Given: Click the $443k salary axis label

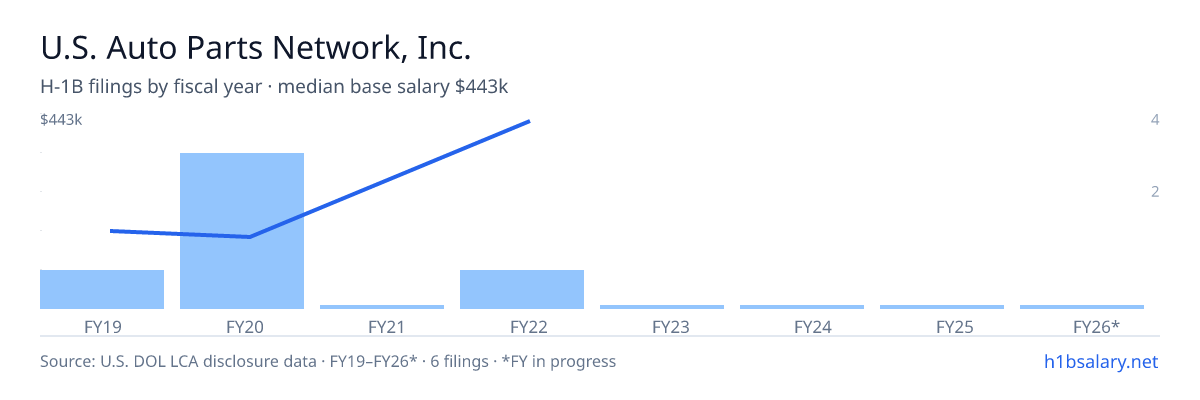Looking at the screenshot, I should 61,120.
